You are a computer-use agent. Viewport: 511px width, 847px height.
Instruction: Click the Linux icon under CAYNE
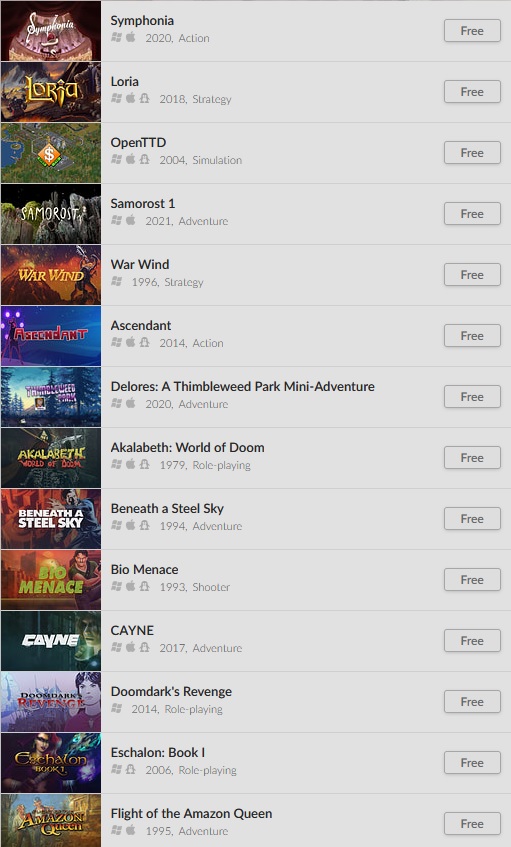click(144, 647)
